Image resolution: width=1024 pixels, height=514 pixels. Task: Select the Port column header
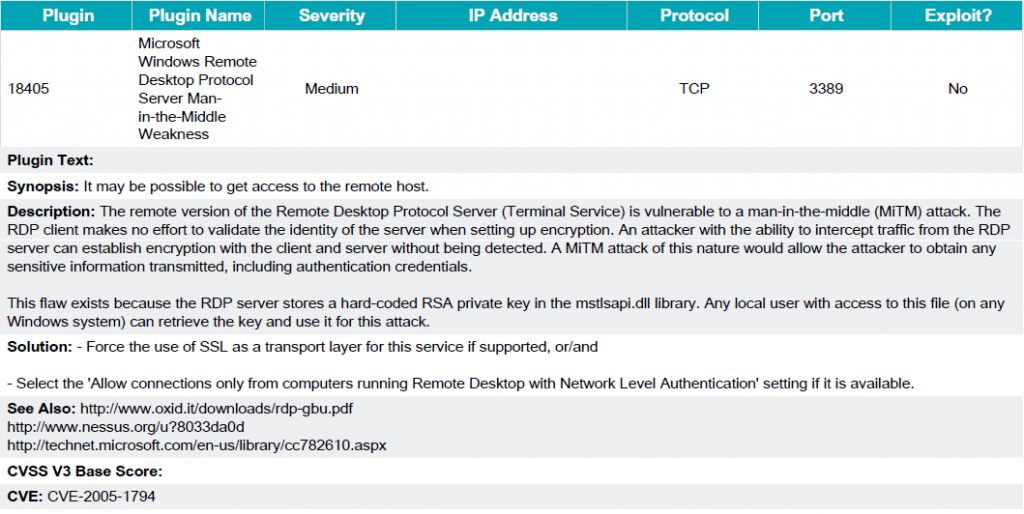coord(826,16)
